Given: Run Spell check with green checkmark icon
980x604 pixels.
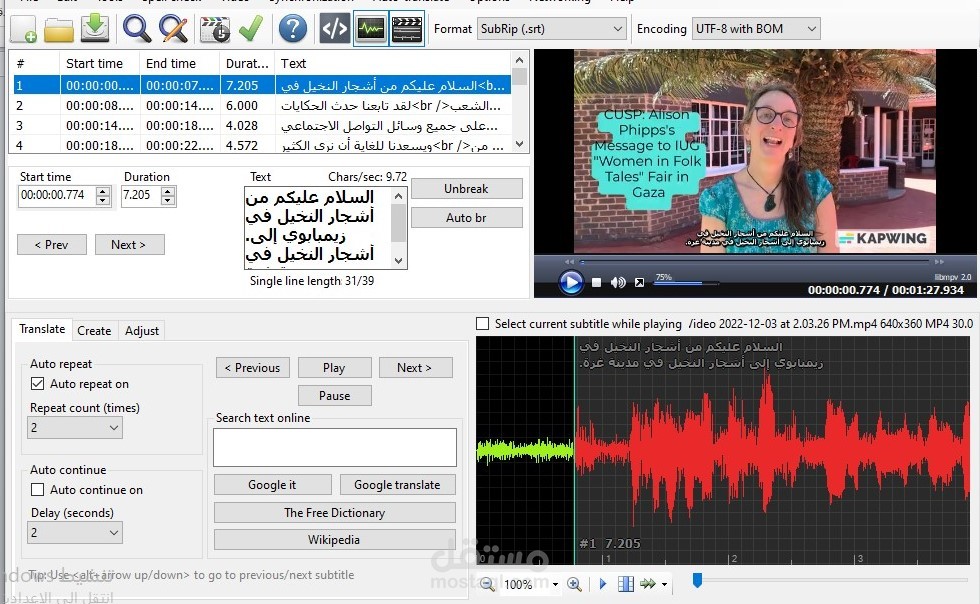Looking at the screenshot, I should (x=251, y=29).
